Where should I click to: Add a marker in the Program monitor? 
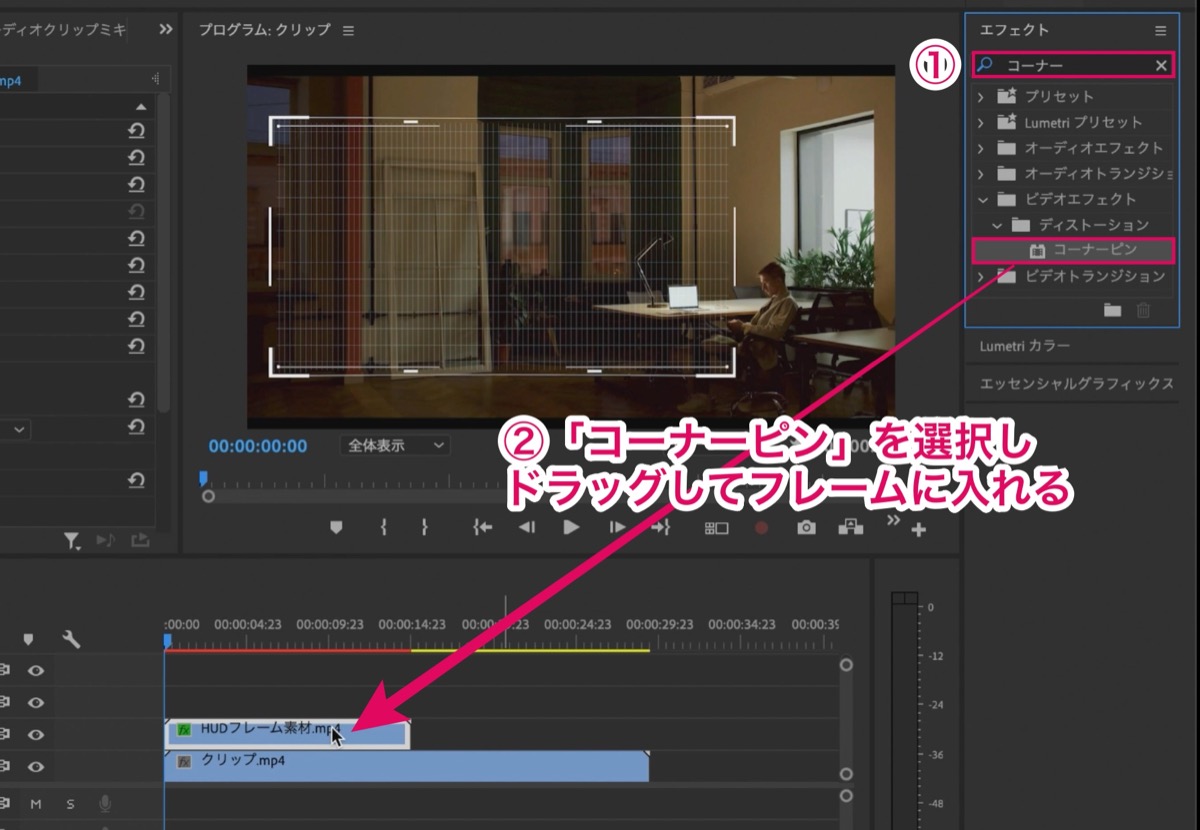(x=336, y=527)
